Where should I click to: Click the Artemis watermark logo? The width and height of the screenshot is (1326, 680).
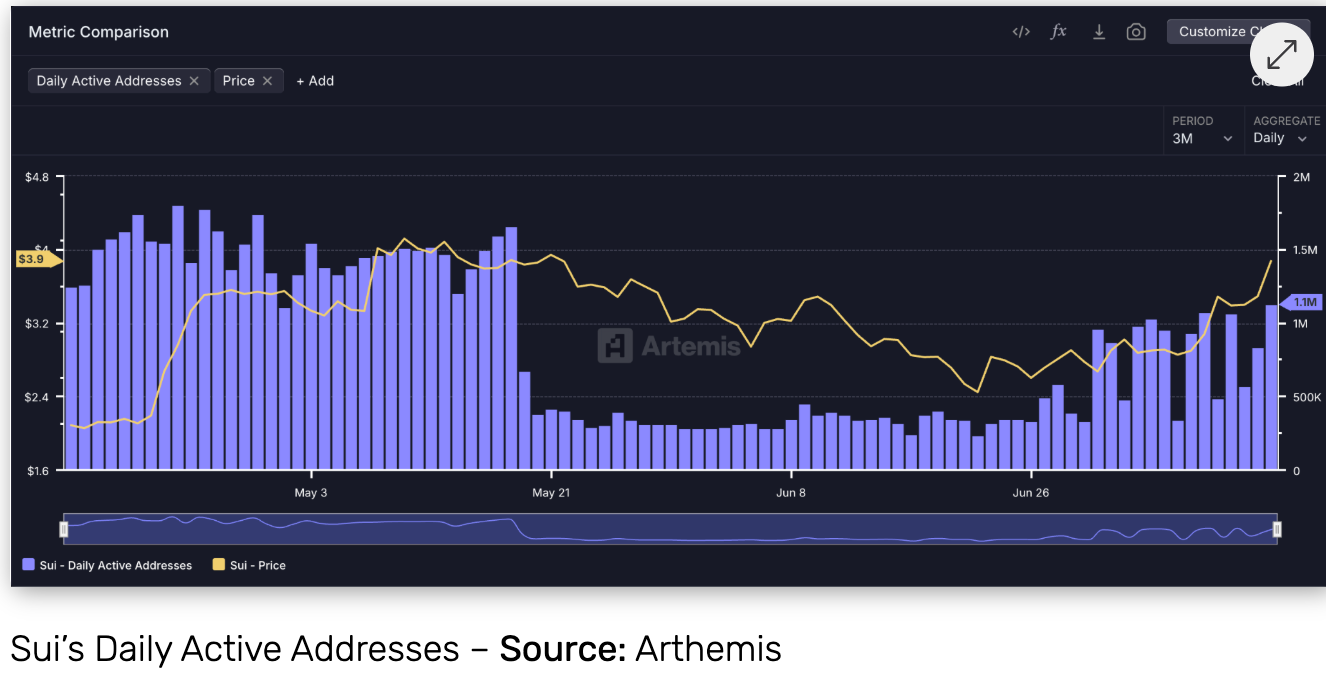point(669,346)
